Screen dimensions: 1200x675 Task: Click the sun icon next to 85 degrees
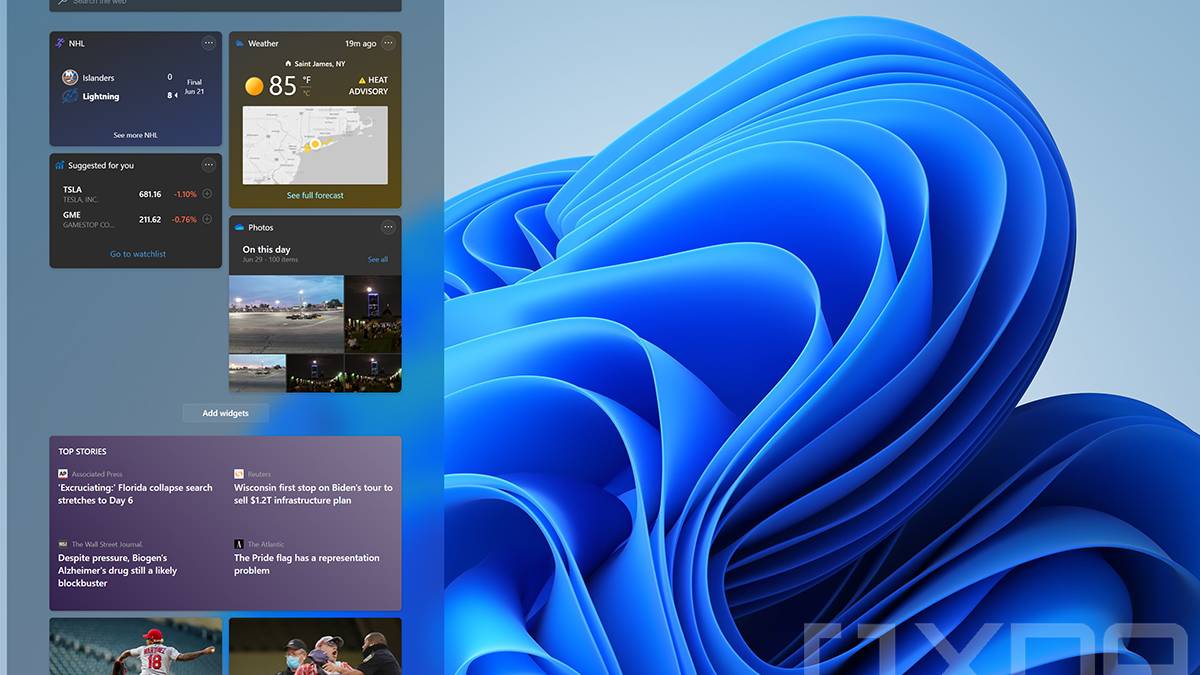point(254,87)
